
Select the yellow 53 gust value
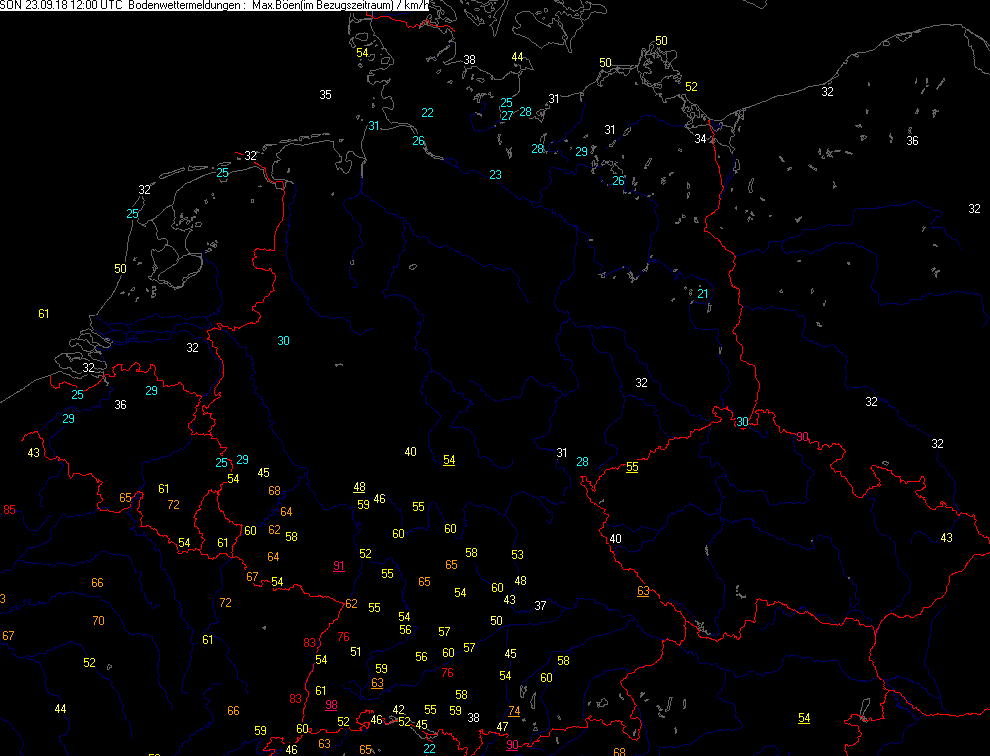[517, 555]
